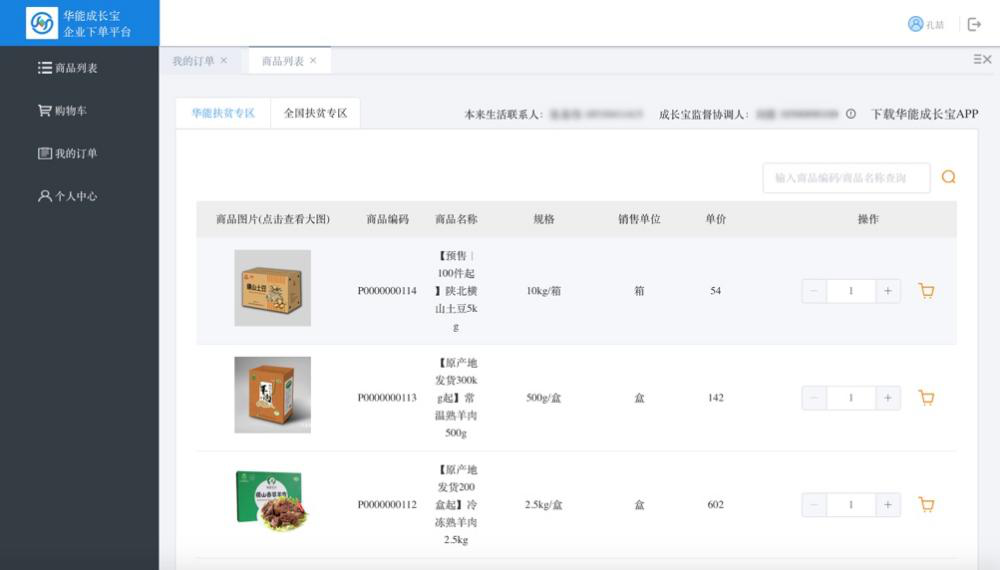Screen dimensions: 1000x570
Task: Open 购物车 in the sidebar
Action: [62, 110]
